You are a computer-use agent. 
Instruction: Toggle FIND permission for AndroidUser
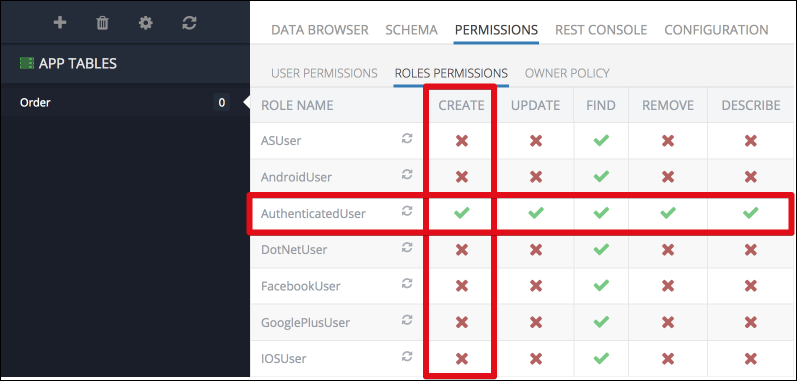[x=601, y=177]
